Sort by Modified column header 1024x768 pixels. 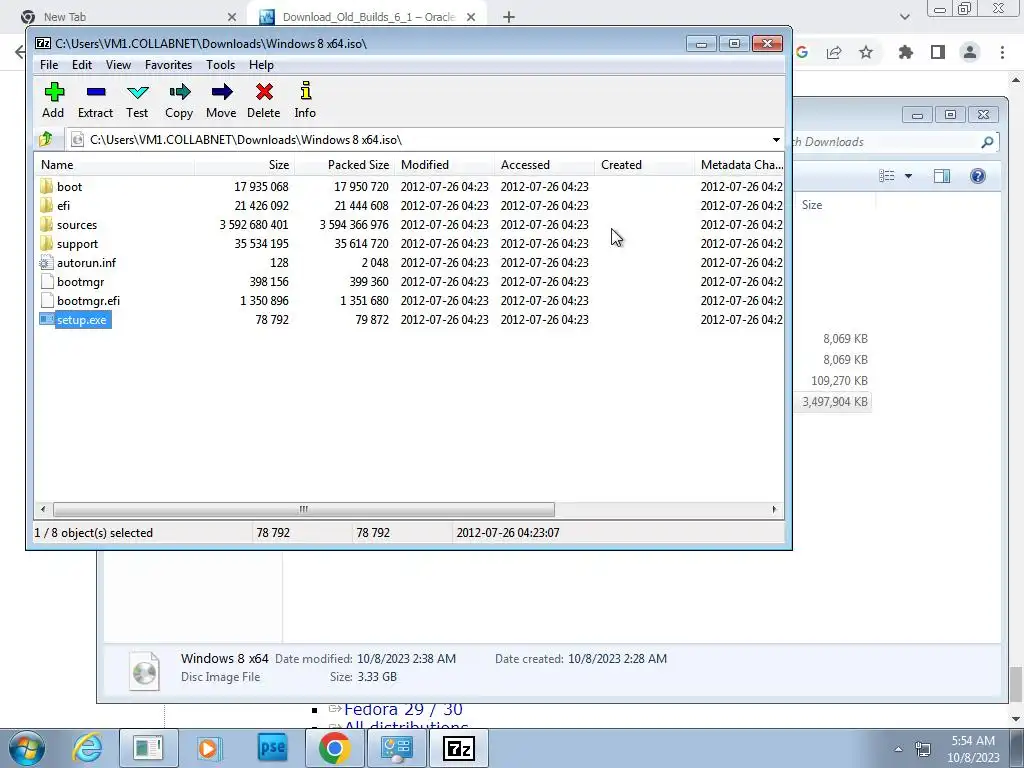pos(445,165)
